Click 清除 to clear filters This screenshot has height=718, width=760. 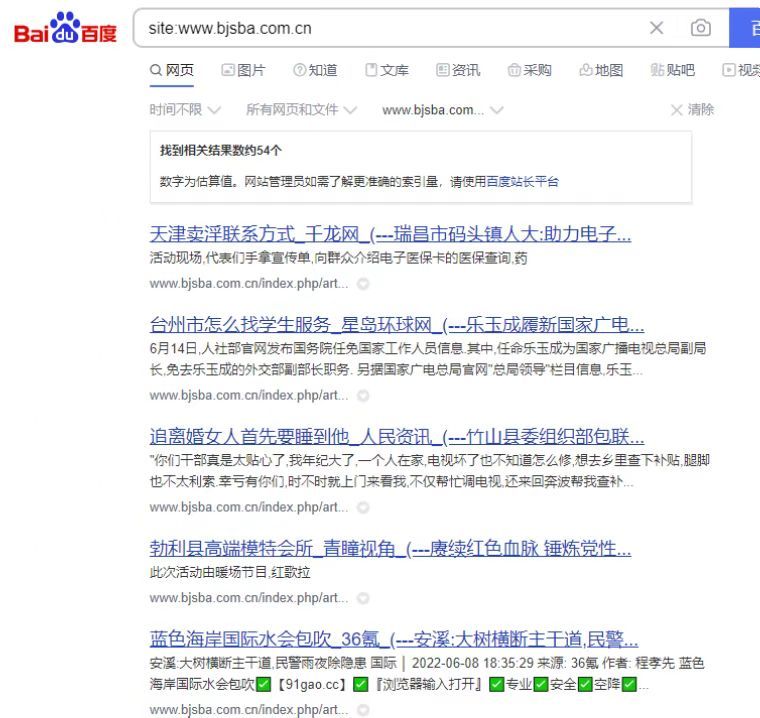click(692, 109)
